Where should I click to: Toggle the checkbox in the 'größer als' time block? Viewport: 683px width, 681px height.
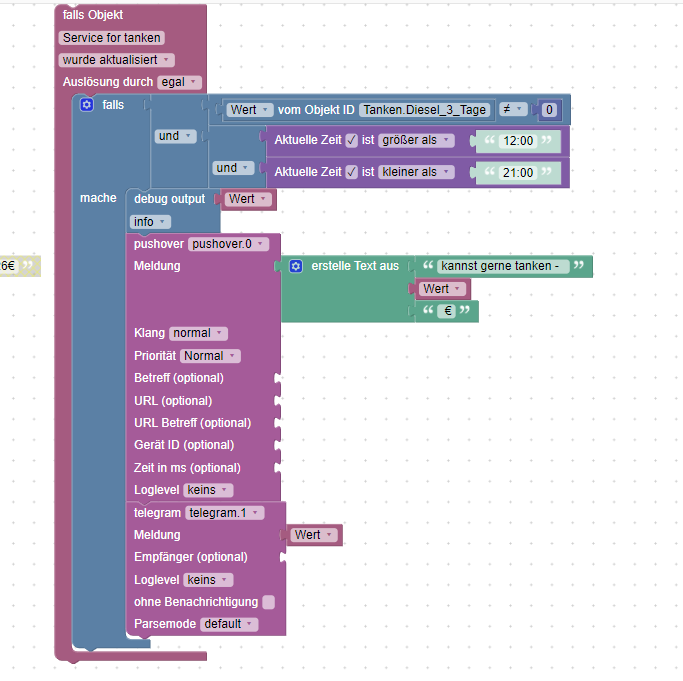(352, 140)
